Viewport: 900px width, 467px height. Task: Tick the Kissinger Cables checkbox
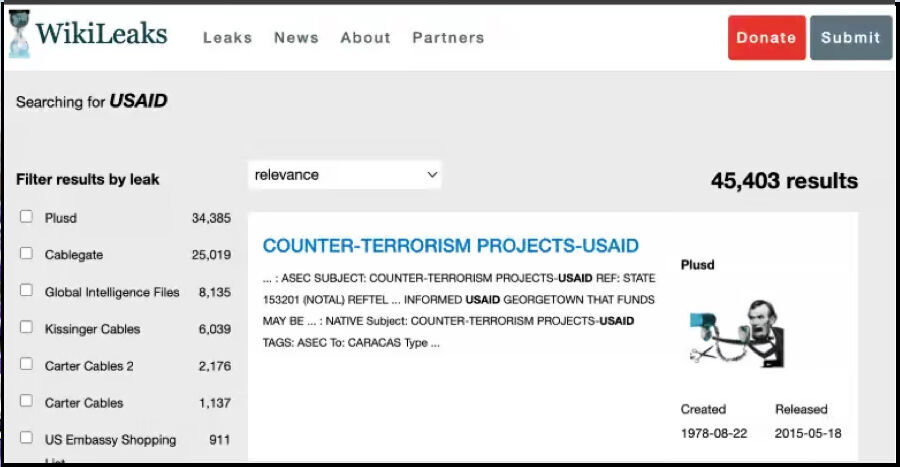click(26, 327)
